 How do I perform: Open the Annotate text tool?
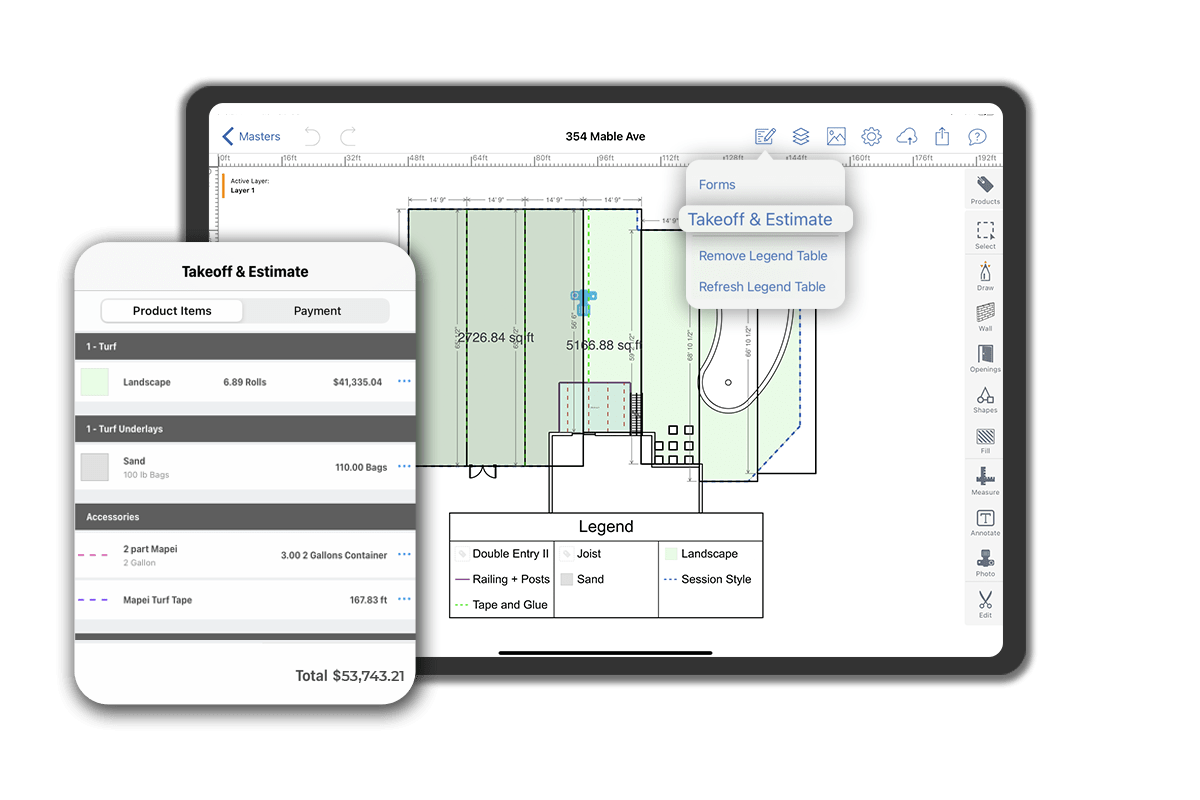[984, 520]
